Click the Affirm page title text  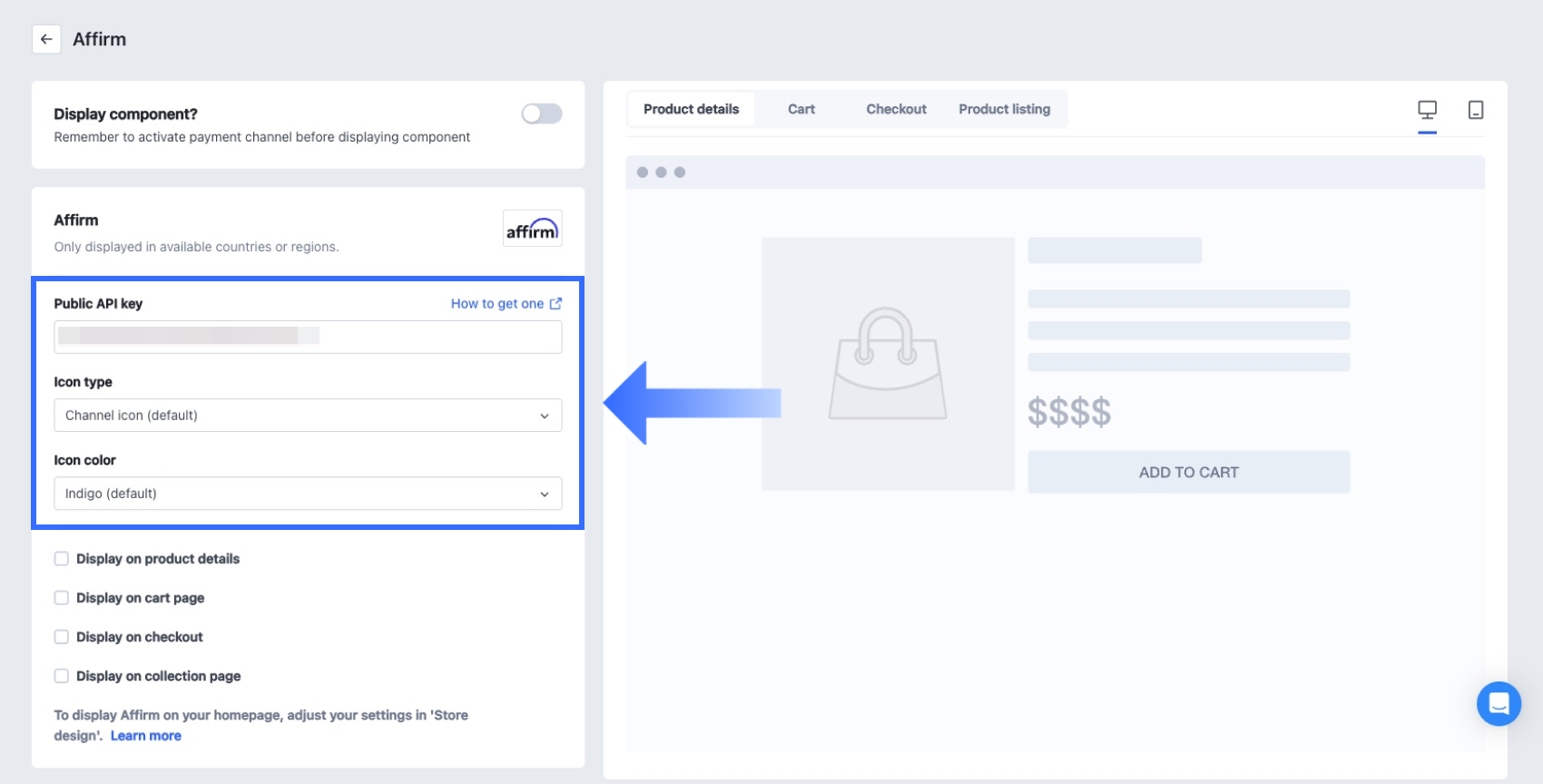click(x=100, y=39)
